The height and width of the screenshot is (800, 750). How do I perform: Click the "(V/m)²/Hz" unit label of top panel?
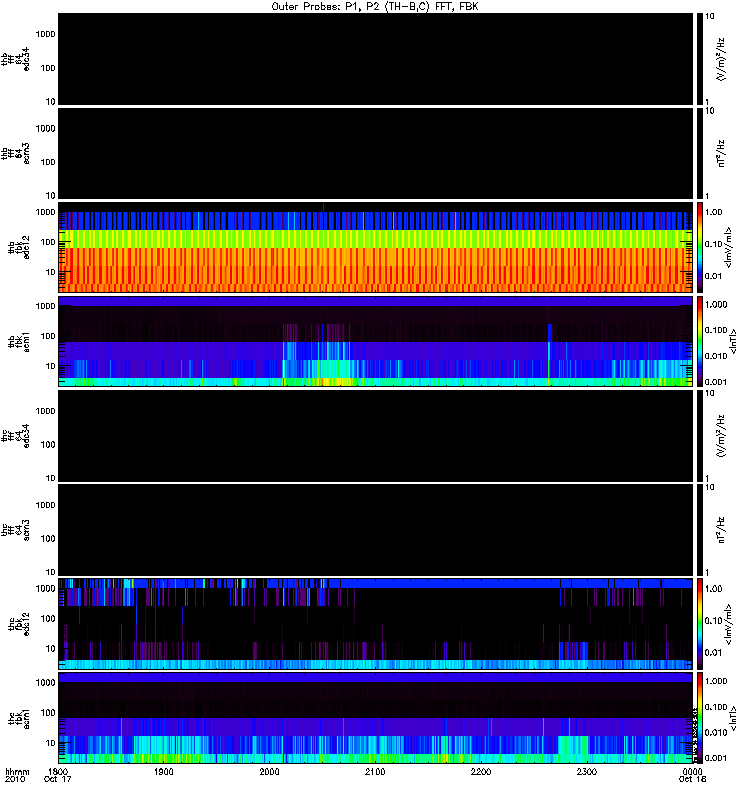point(721,59)
